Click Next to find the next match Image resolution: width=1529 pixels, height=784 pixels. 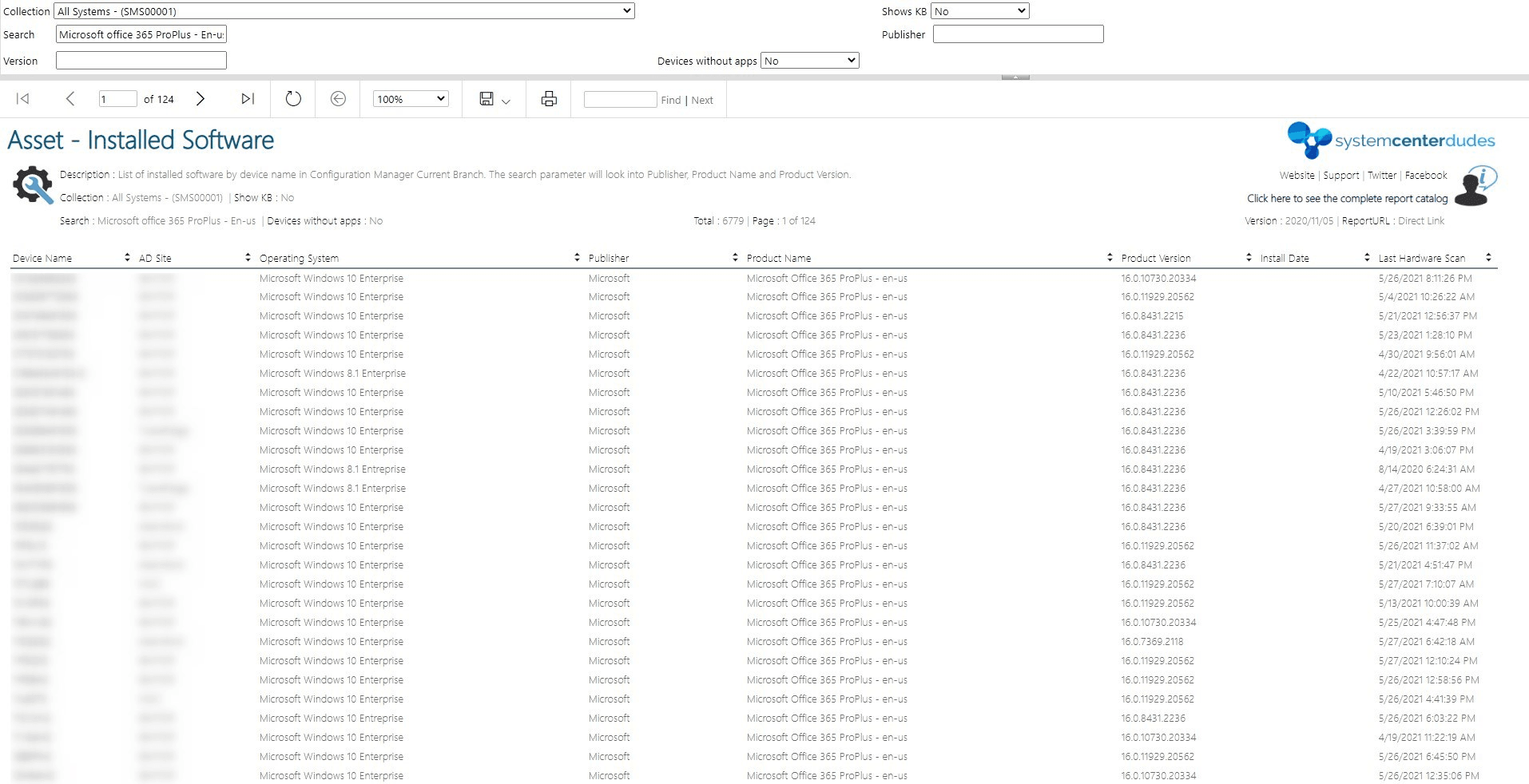(x=701, y=100)
